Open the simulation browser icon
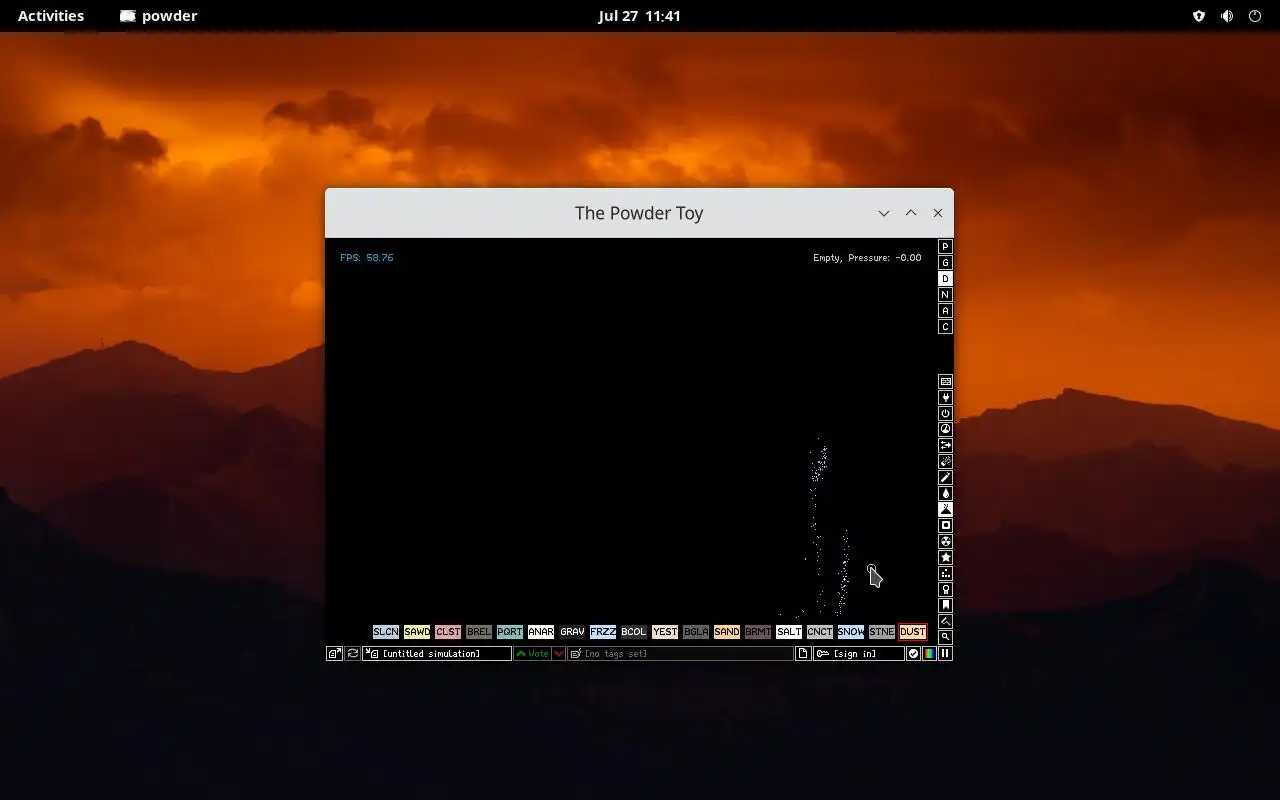 point(335,654)
